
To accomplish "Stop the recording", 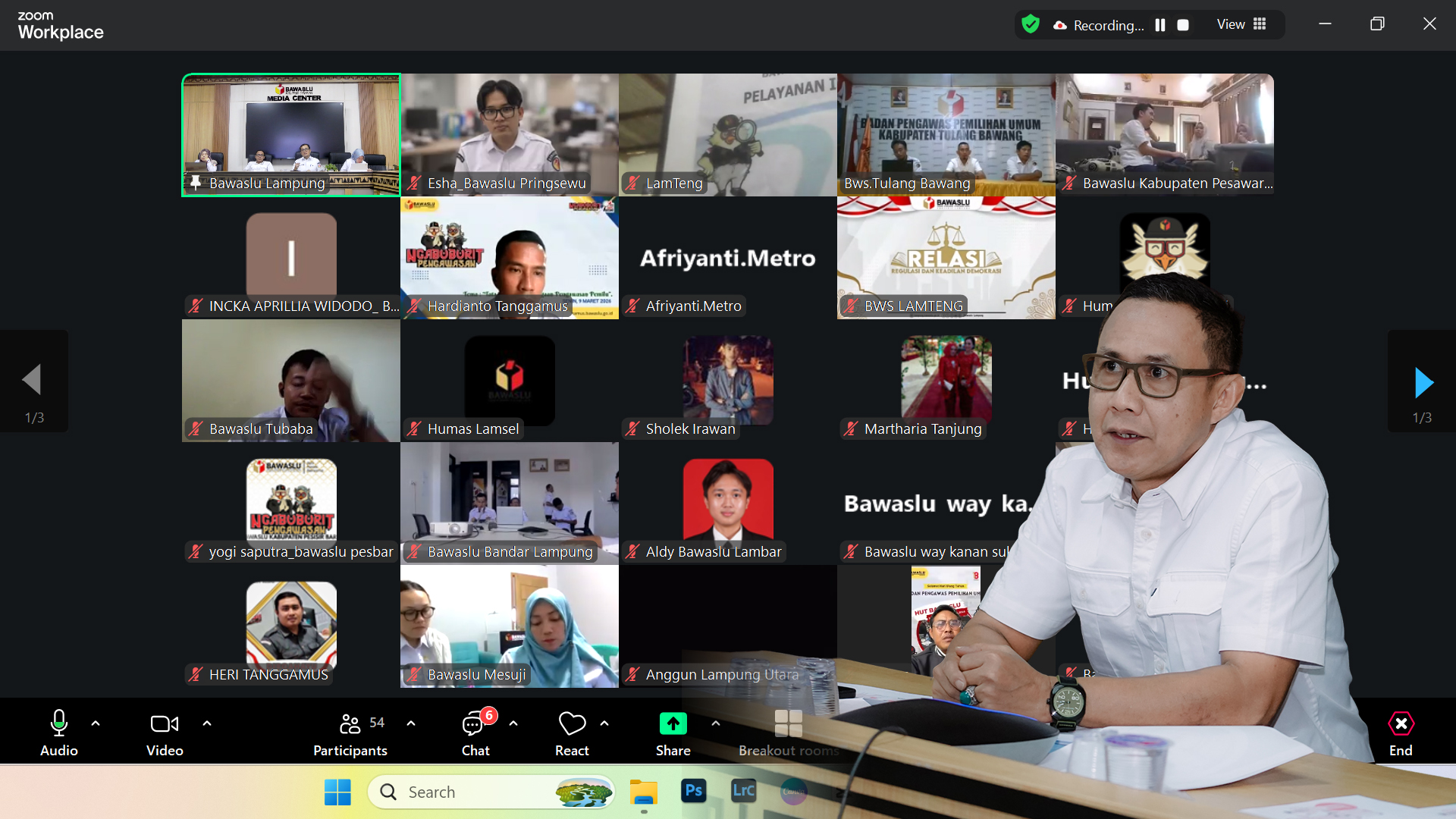I will point(1182,25).
